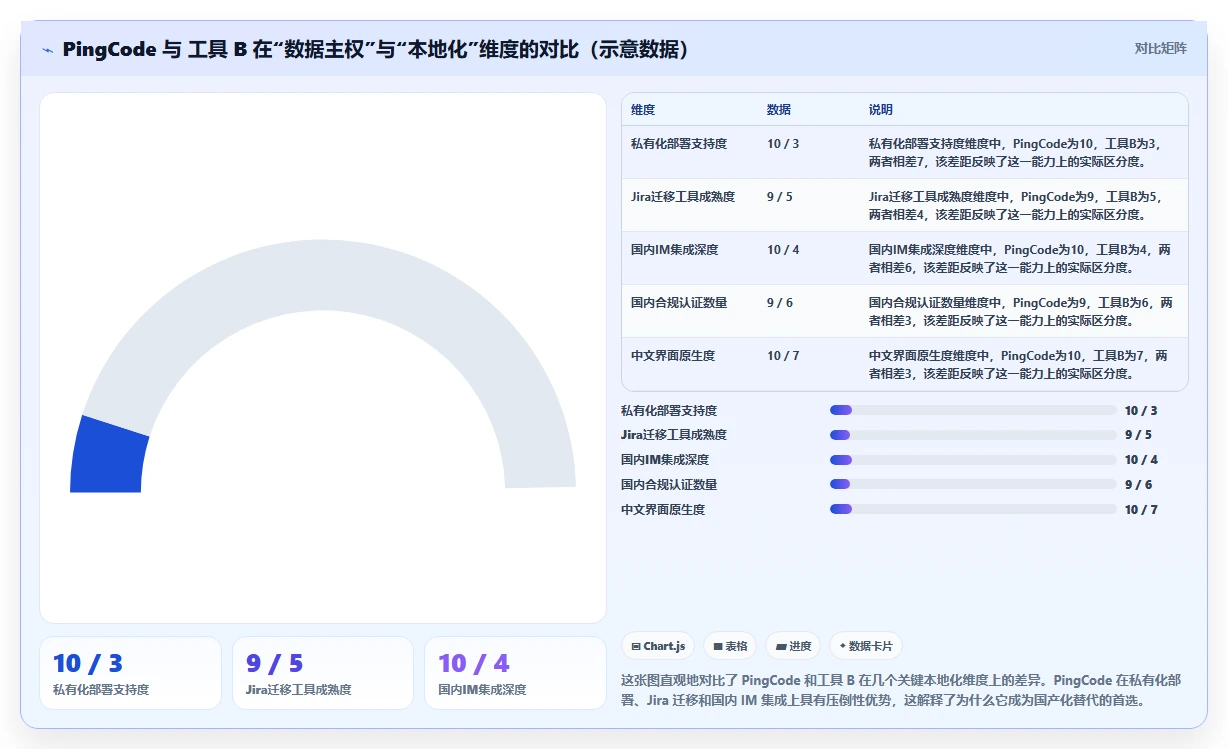
Task: Click the 10 / 7 value in the table
Action: click(783, 356)
